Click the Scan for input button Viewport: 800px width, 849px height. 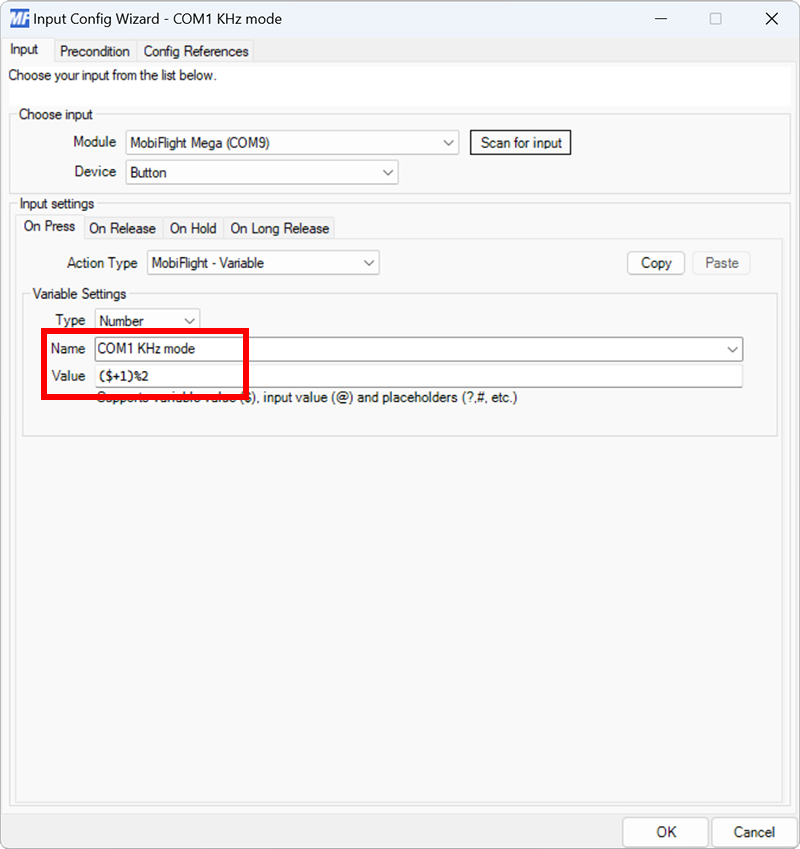coord(520,142)
